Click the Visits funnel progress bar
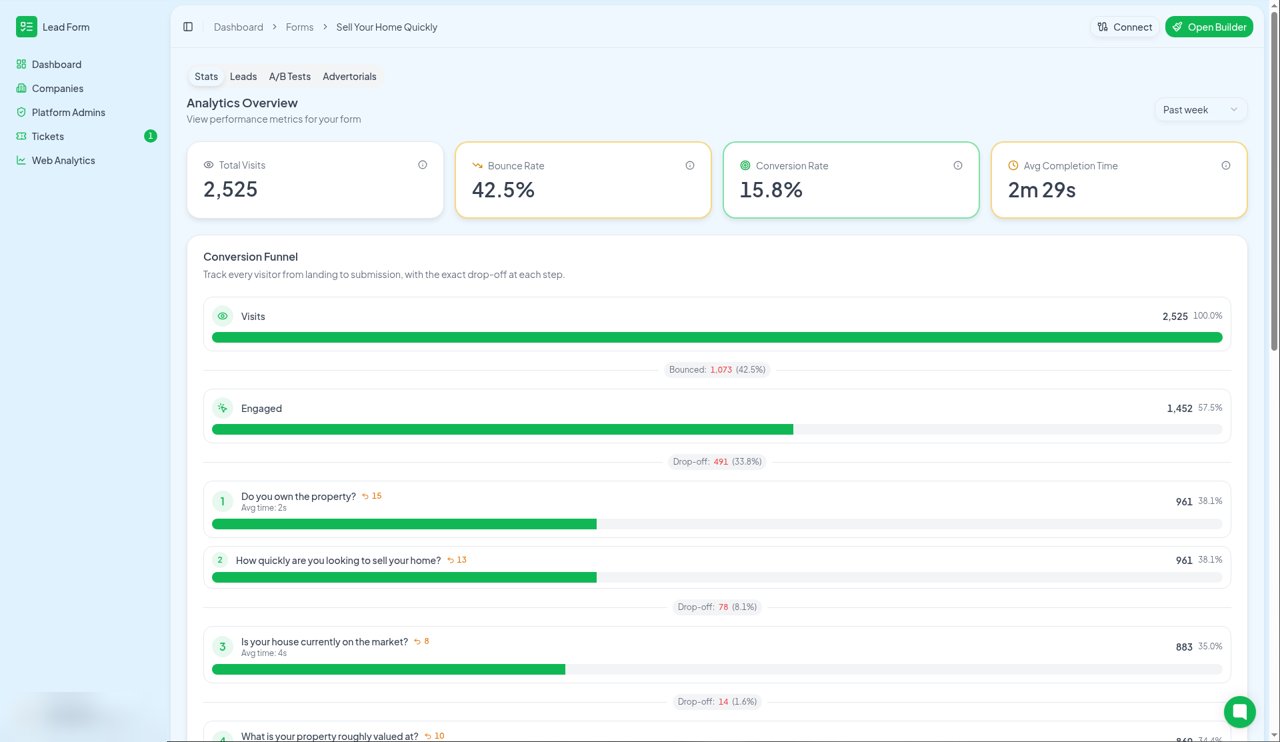This screenshot has width=1280, height=742. (717, 337)
